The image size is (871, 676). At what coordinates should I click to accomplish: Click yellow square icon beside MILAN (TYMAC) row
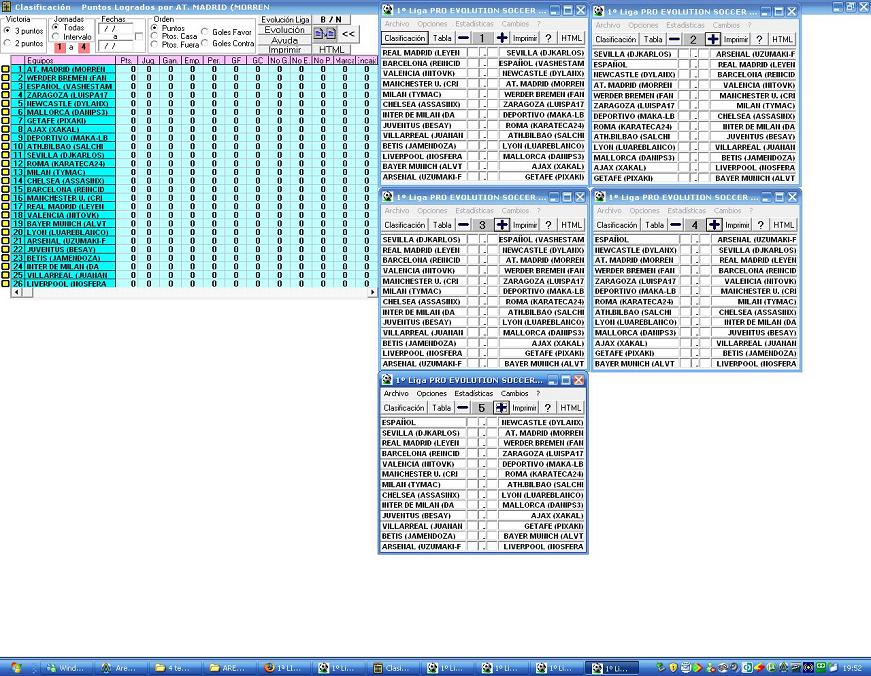(x=6, y=172)
